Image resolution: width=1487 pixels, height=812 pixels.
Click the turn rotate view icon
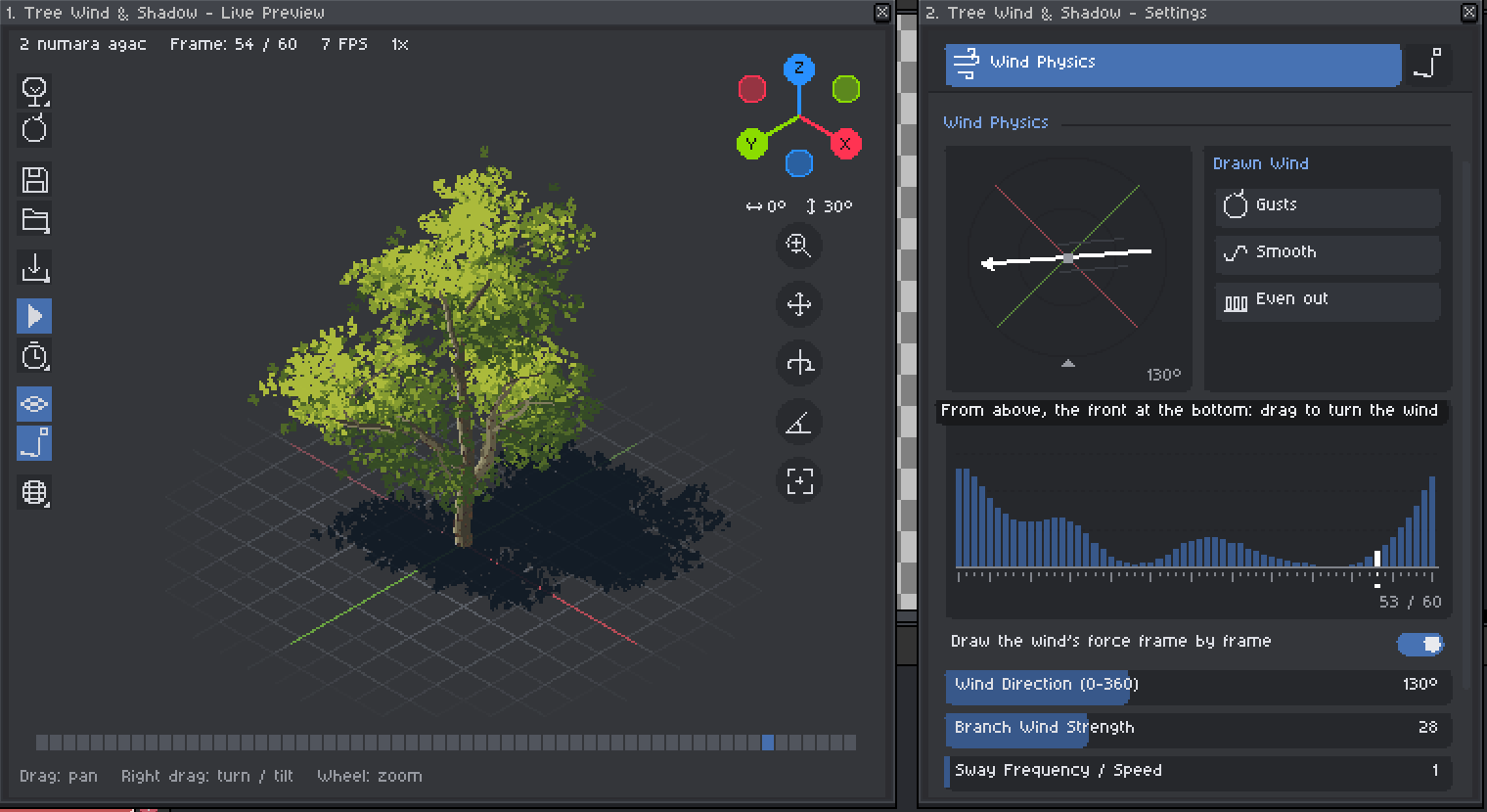[x=799, y=363]
